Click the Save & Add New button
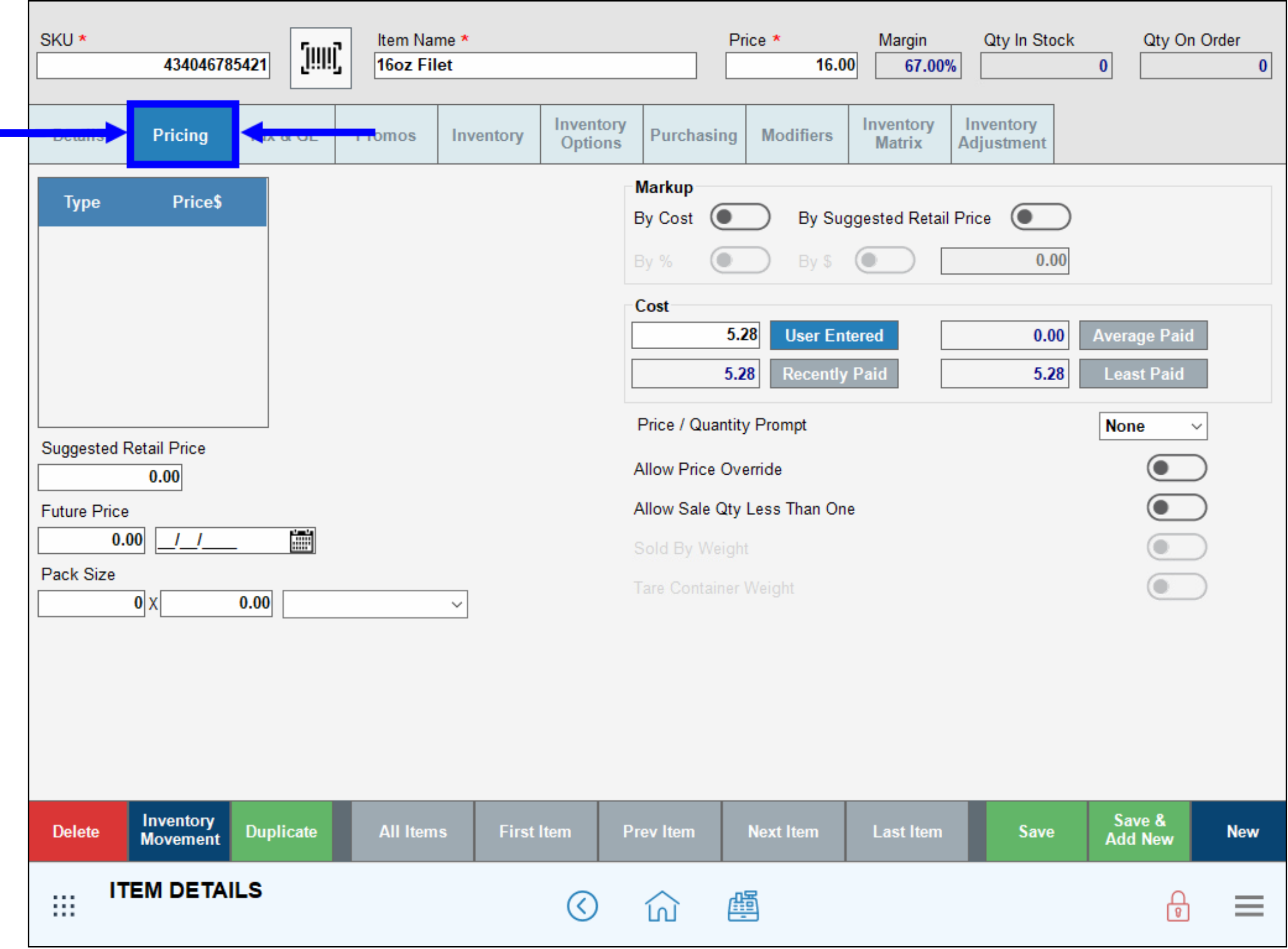This screenshot has width=1288, height=949. click(1139, 831)
